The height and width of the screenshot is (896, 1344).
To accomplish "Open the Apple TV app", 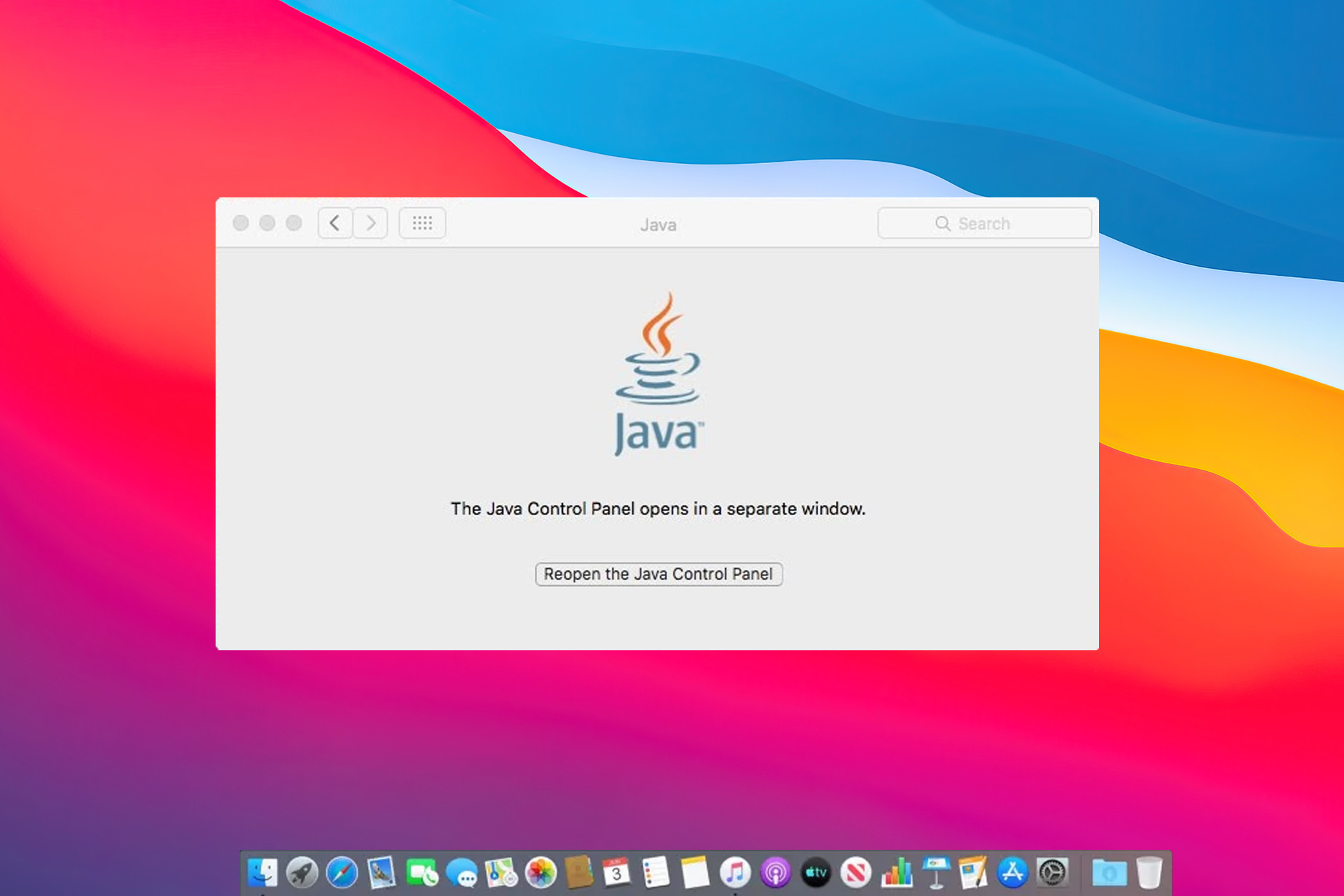I will [813, 874].
